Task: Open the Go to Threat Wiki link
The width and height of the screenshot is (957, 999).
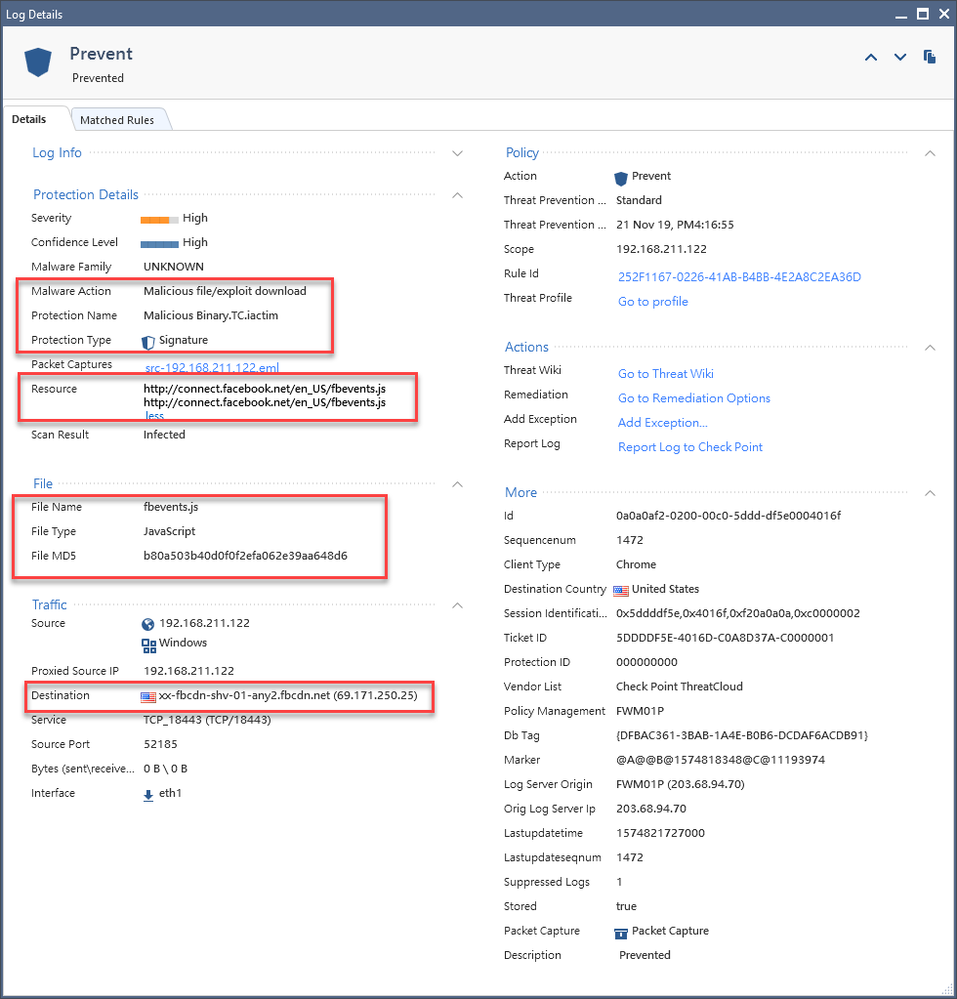Action: click(x=665, y=374)
